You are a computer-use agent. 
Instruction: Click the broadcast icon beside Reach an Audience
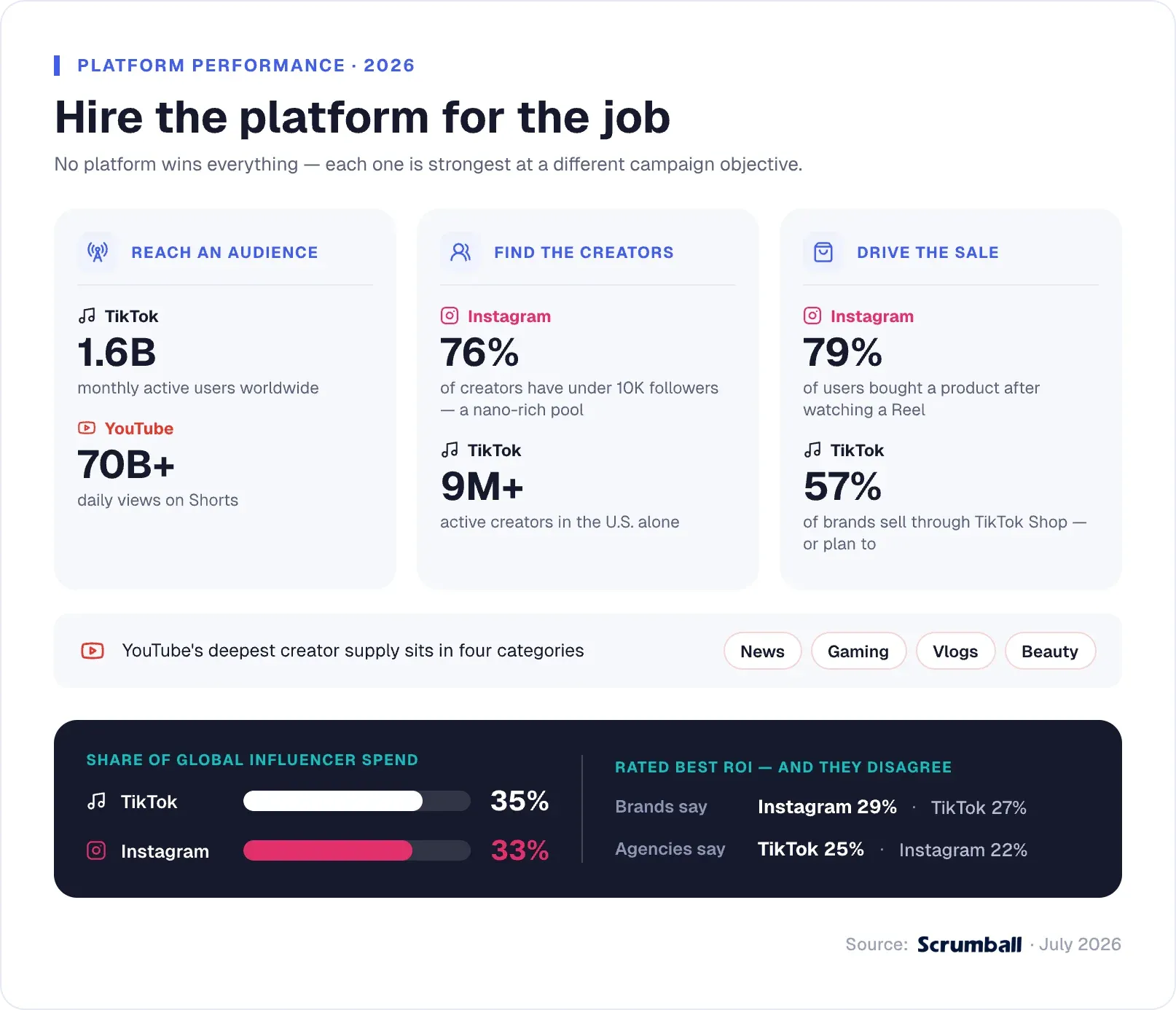pyautogui.click(x=97, y=252)
